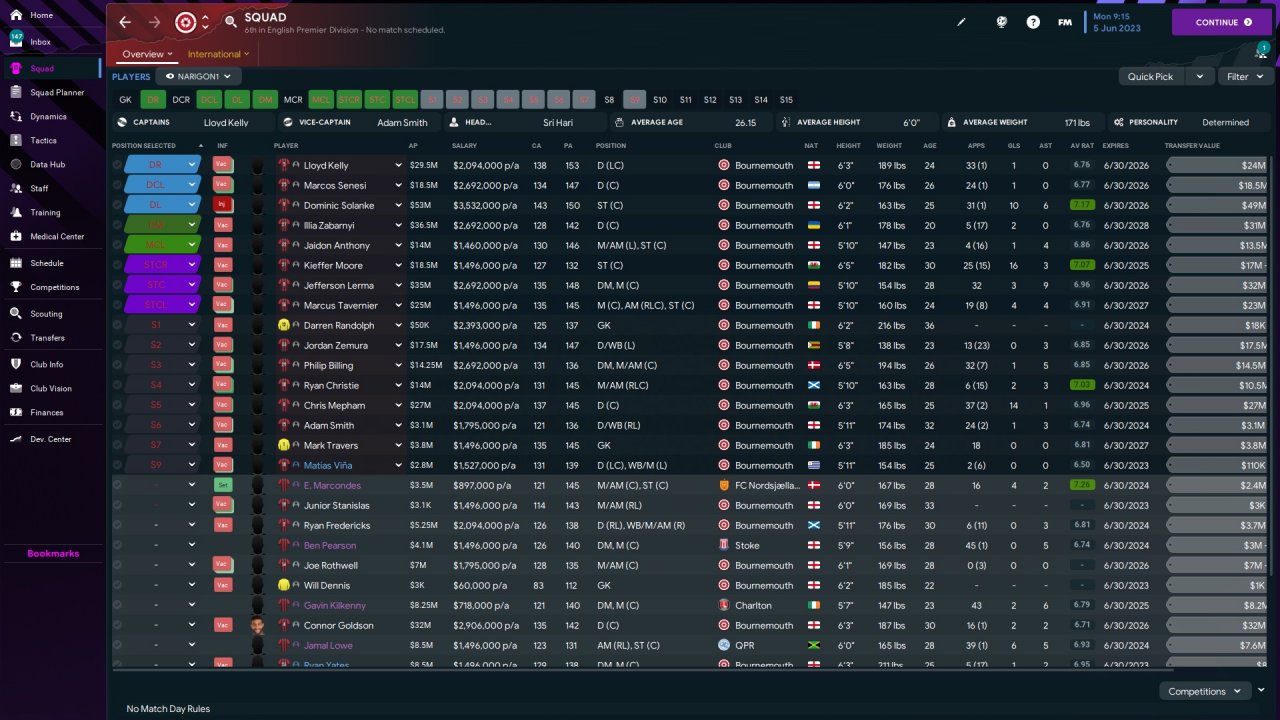This screenshot has width=1280, height=720.
Task: Open the Schedule calendar icon
Action: click(16, 263)
